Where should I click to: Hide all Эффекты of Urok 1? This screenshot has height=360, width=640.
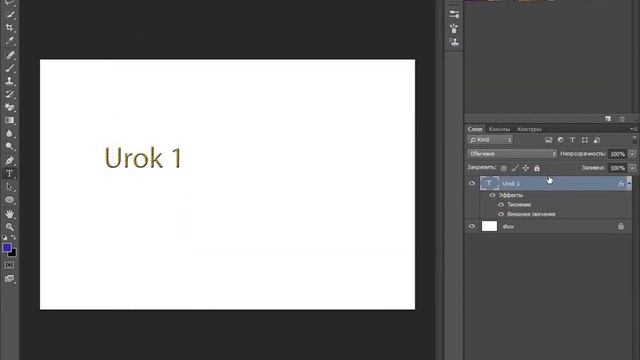(x=492, y=195)
